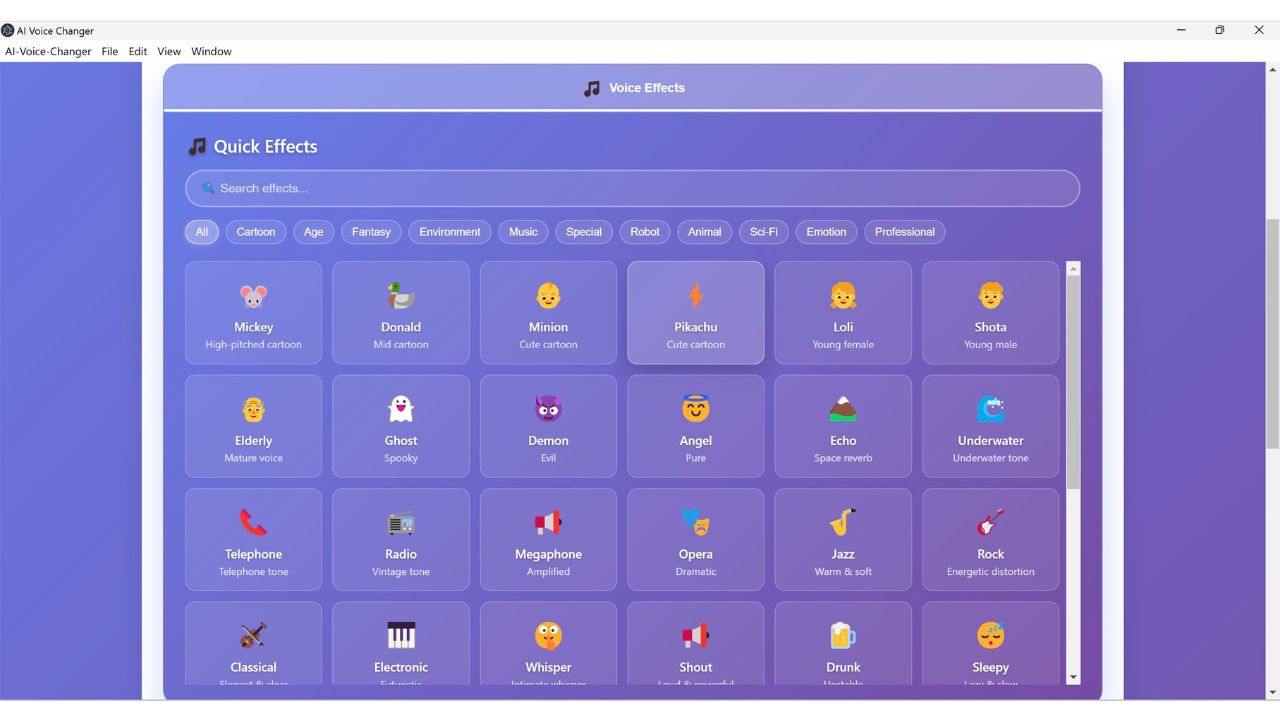Open the File menu

tap(110, 51)
